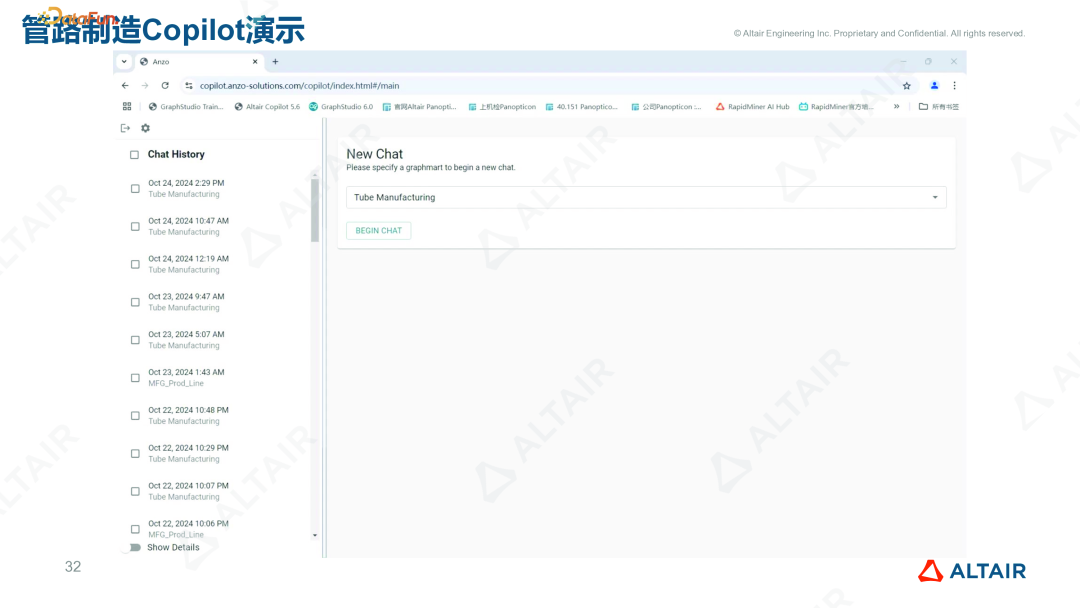Open the Chrome tab search arrow

[122, 61]
